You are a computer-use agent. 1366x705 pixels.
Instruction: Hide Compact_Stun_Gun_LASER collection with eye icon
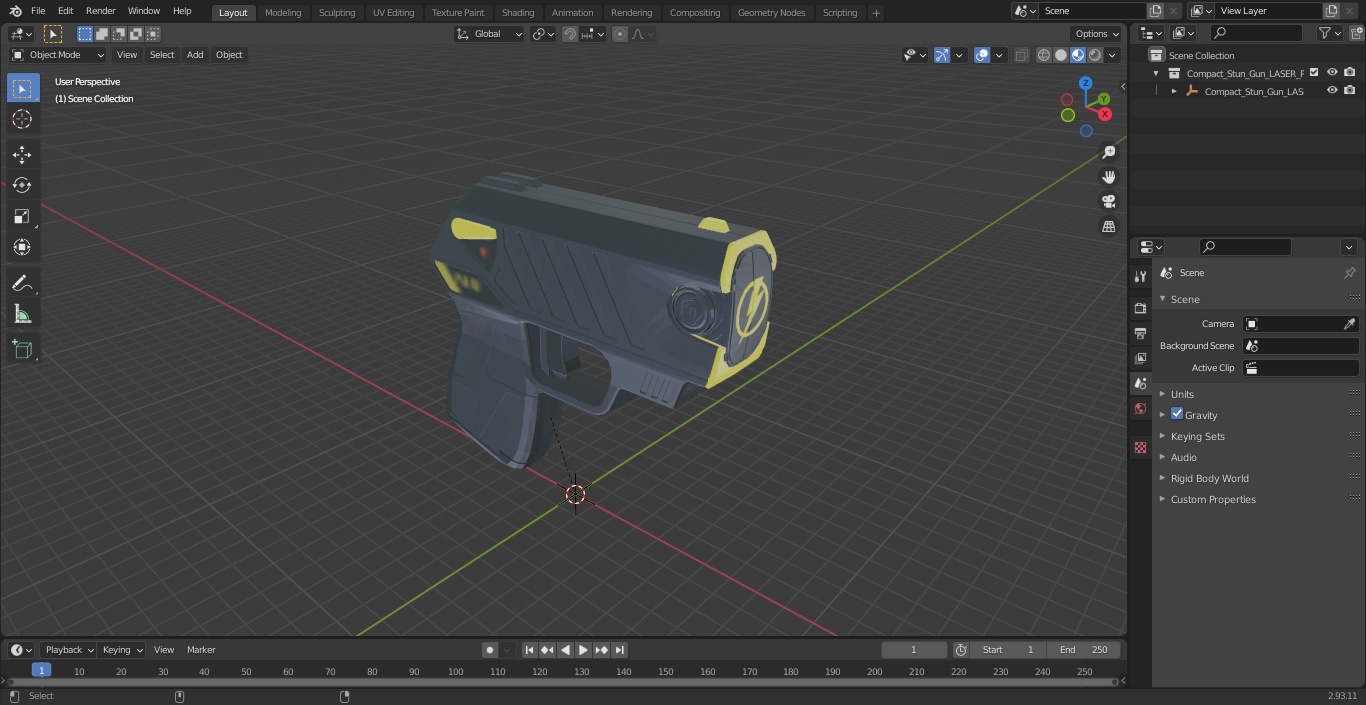click(1332, 72)
